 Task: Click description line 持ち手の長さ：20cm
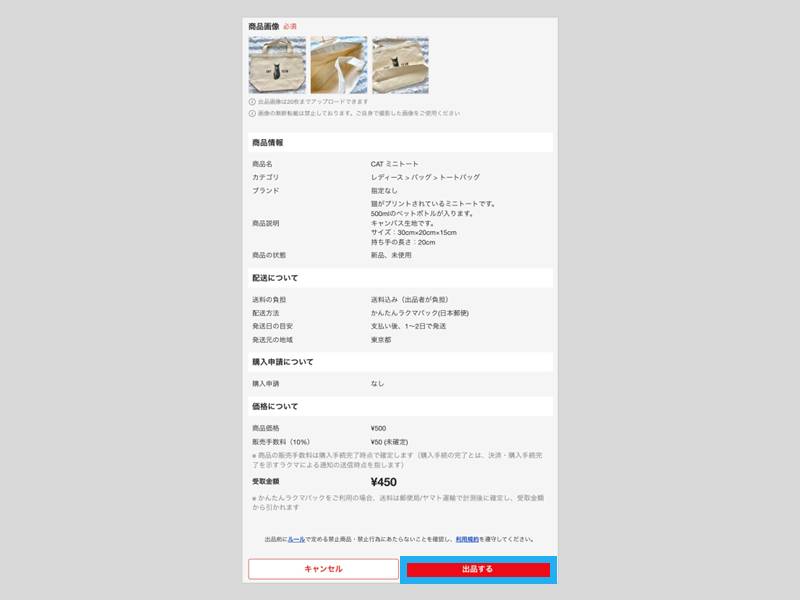click(403, 242)
